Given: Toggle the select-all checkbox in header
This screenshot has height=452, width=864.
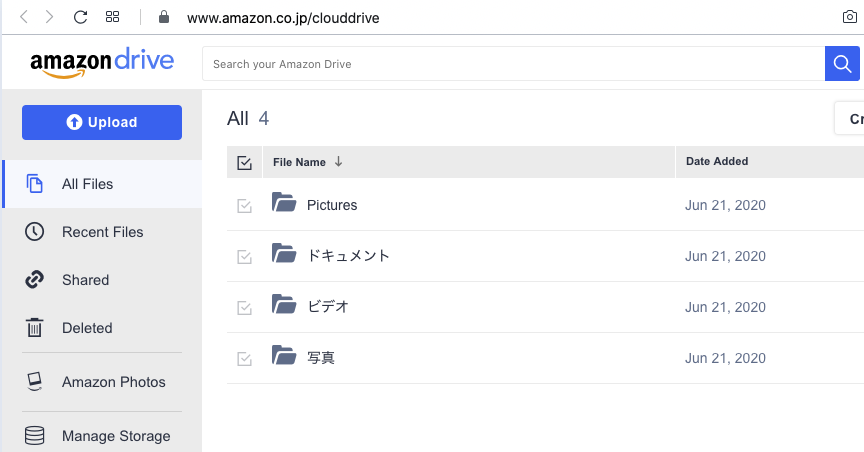Looking at the screenshot, I should point(244,162).
